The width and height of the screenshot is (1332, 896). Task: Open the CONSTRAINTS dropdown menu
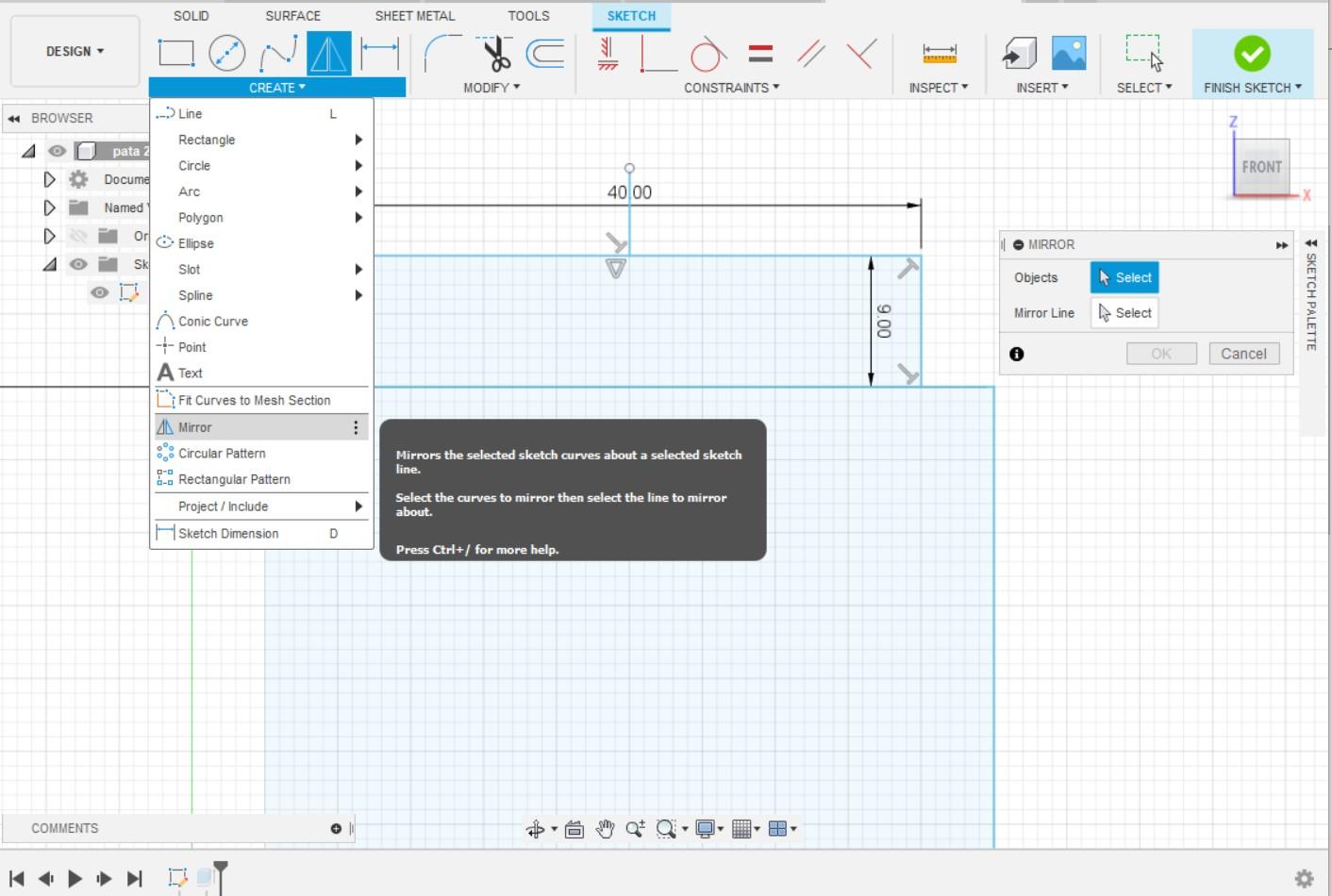(732, 88)
